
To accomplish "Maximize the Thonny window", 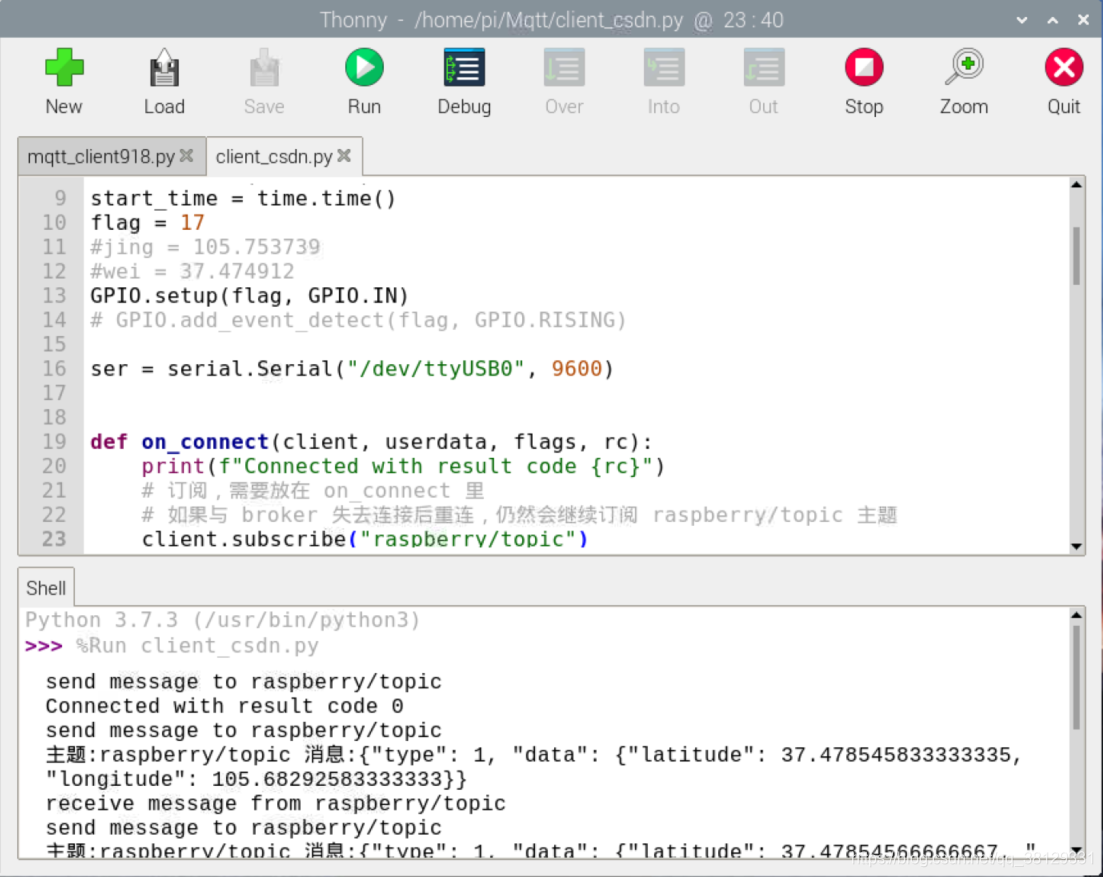I will coord(1053,20).
